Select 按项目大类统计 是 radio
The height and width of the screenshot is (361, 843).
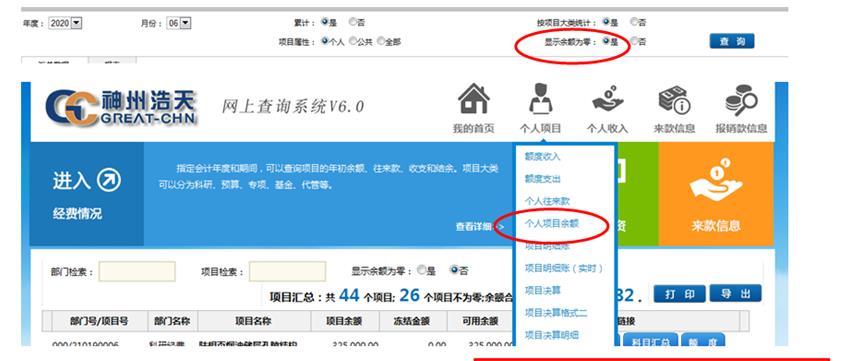coord(606,22)
